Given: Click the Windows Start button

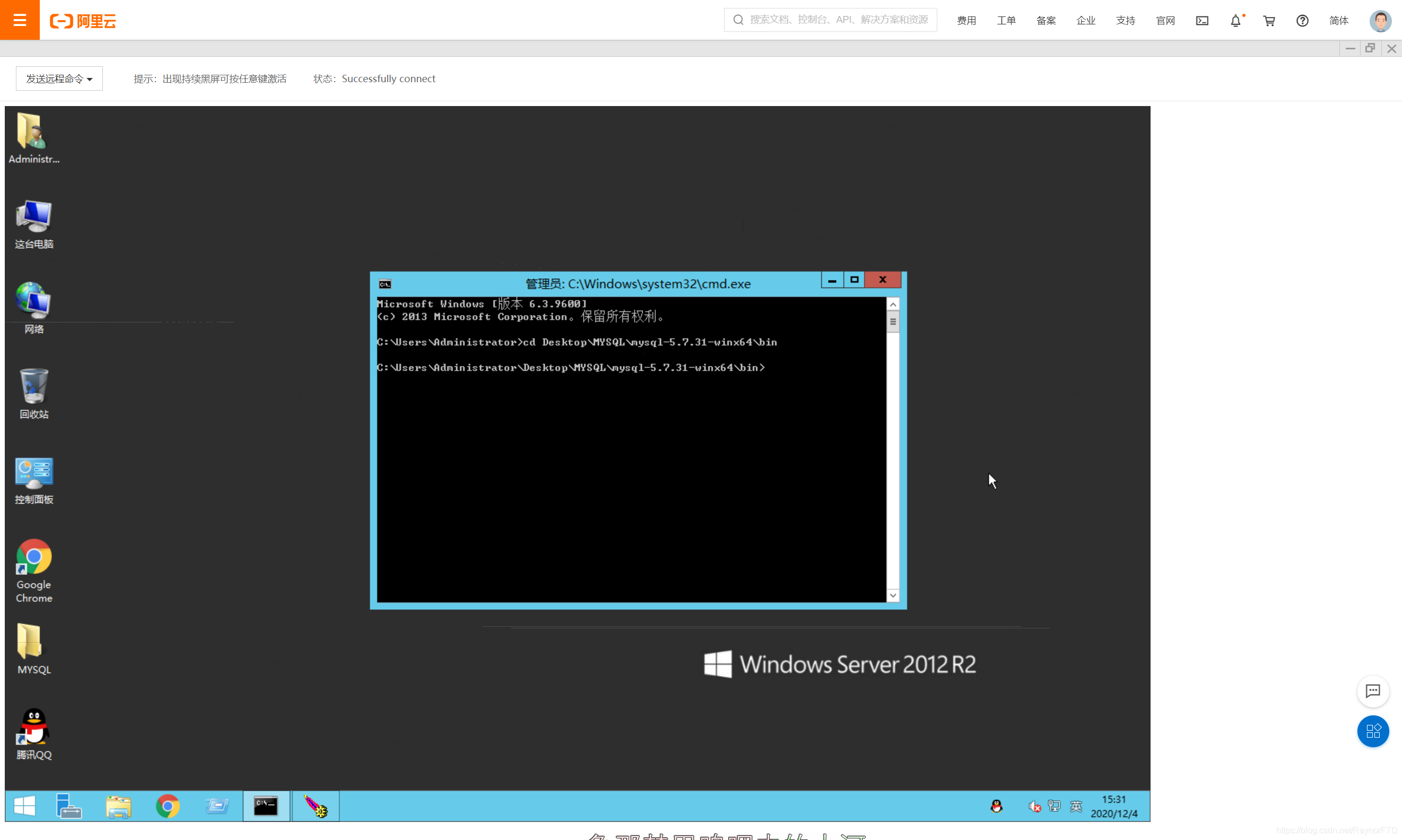Looking at the screenshot, I should coord(24,806).
